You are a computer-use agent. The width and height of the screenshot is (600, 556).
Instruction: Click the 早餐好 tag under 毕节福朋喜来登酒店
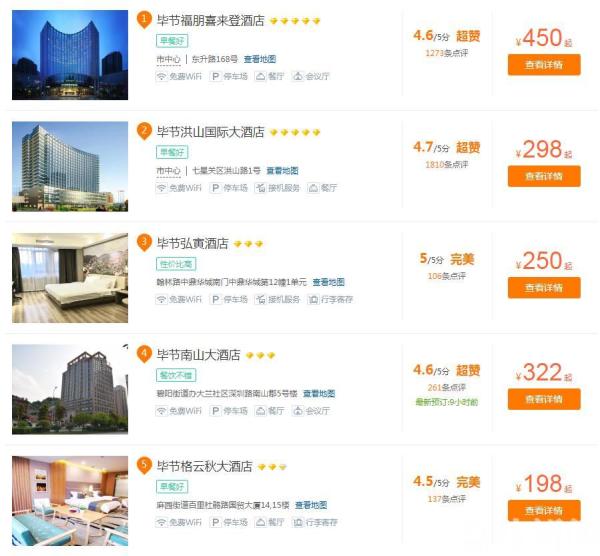172,41
